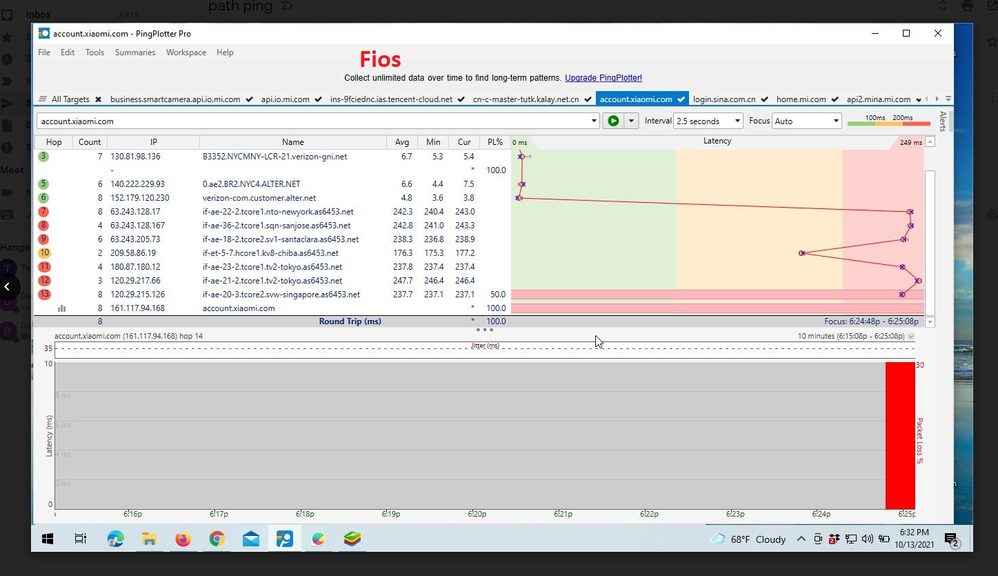Sort by the PL% column header
The height and width of the screenshot is (576, 998).
point(495,142)
